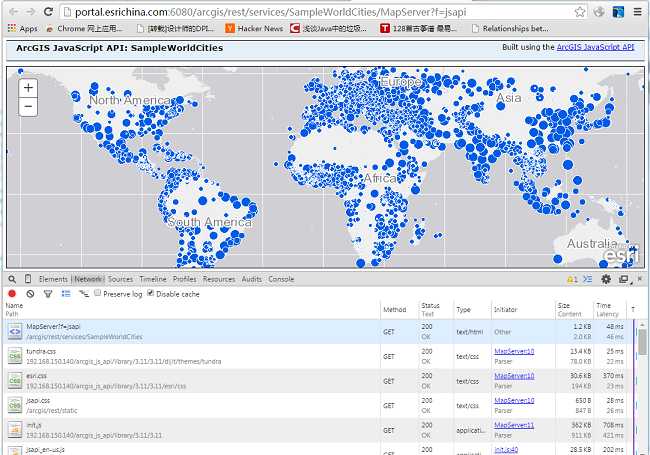Follow the ArcGIS JavaScript API link
650x455 pixels.
pyautogui.click(x=595, y=47)
